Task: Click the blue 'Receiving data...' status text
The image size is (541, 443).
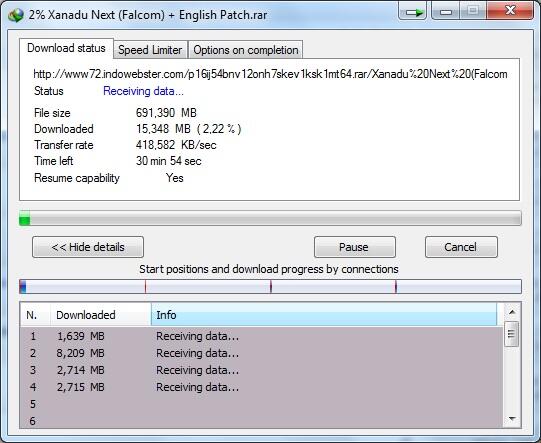Action: tap(143, 91)
